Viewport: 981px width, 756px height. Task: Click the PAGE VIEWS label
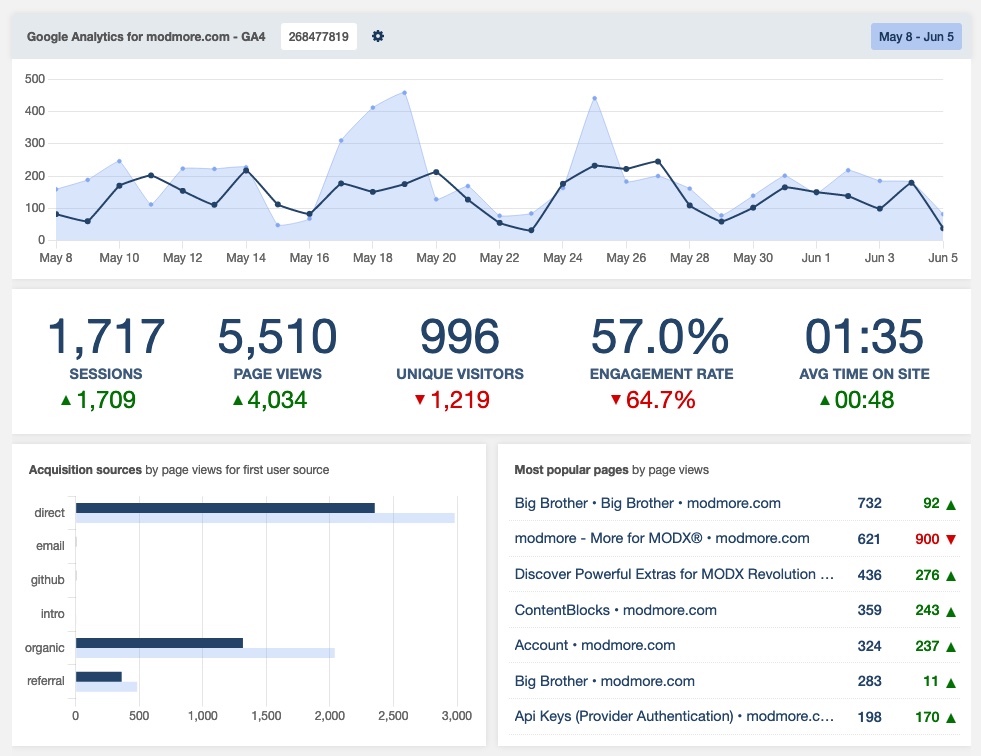[277, 374]
